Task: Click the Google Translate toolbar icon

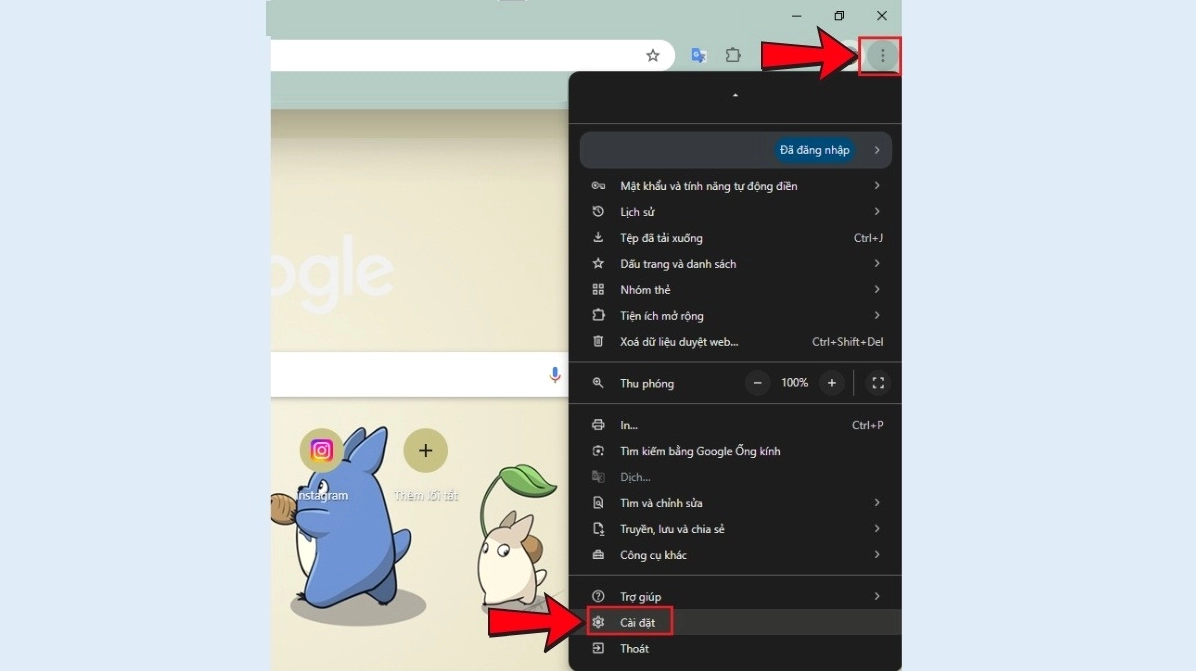Action: point(699,56)
